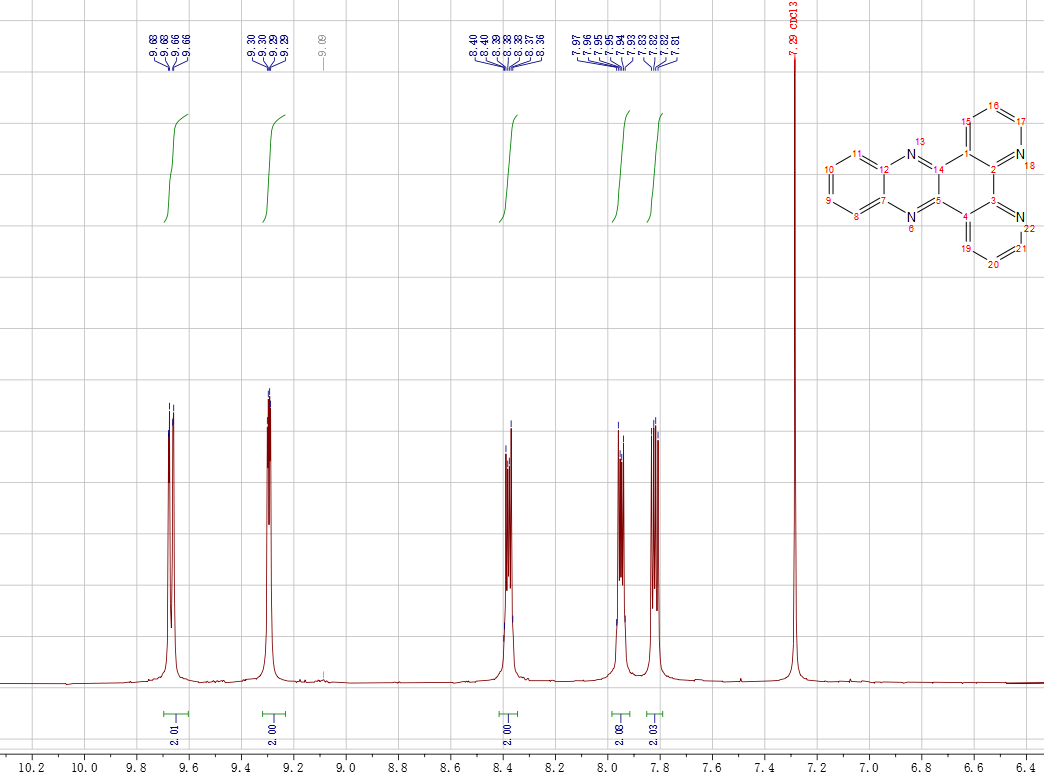The width and height of the screenshot is (1044, 778).
Task: Select the 7.29 CDCl3 peak label
Action: click(x=793, y=36)
